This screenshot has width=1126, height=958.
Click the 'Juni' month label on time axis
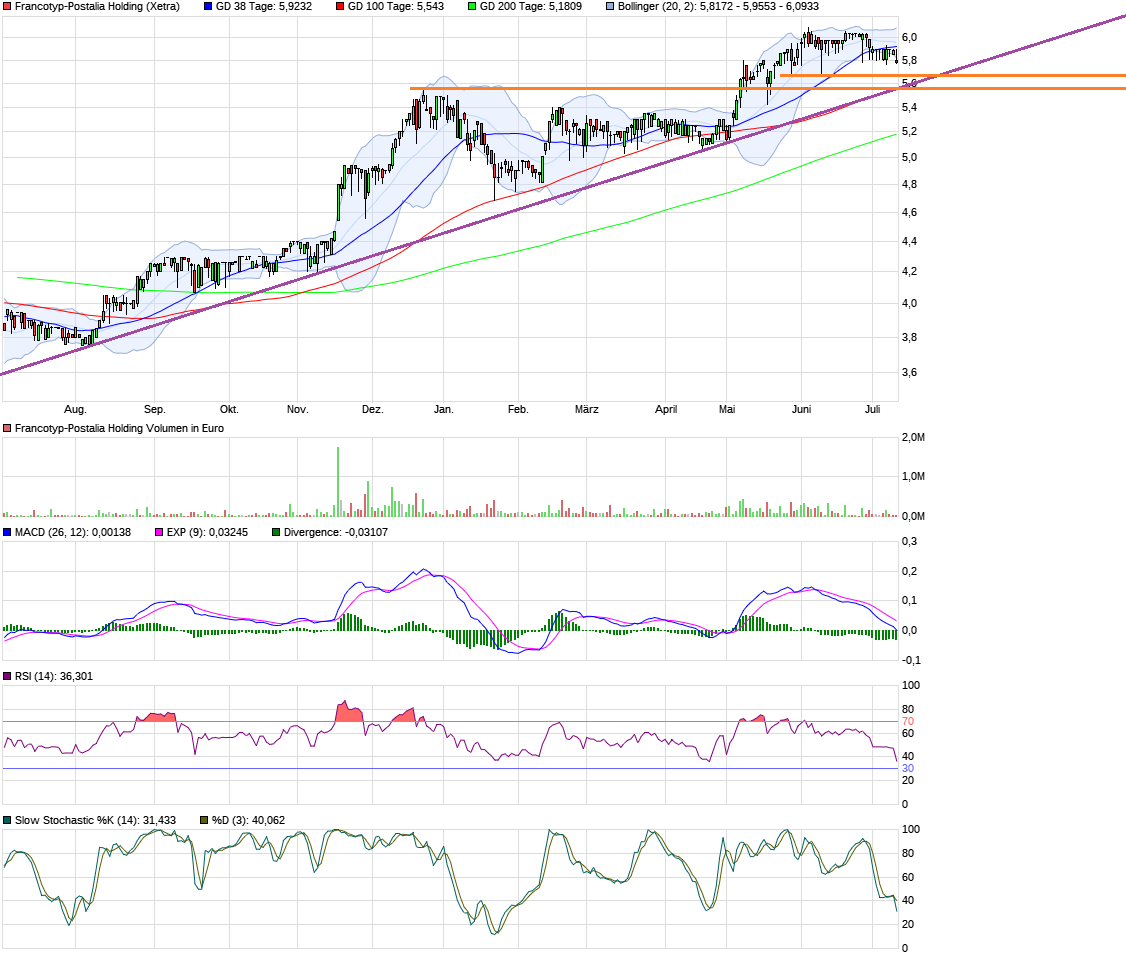[801, 409]
